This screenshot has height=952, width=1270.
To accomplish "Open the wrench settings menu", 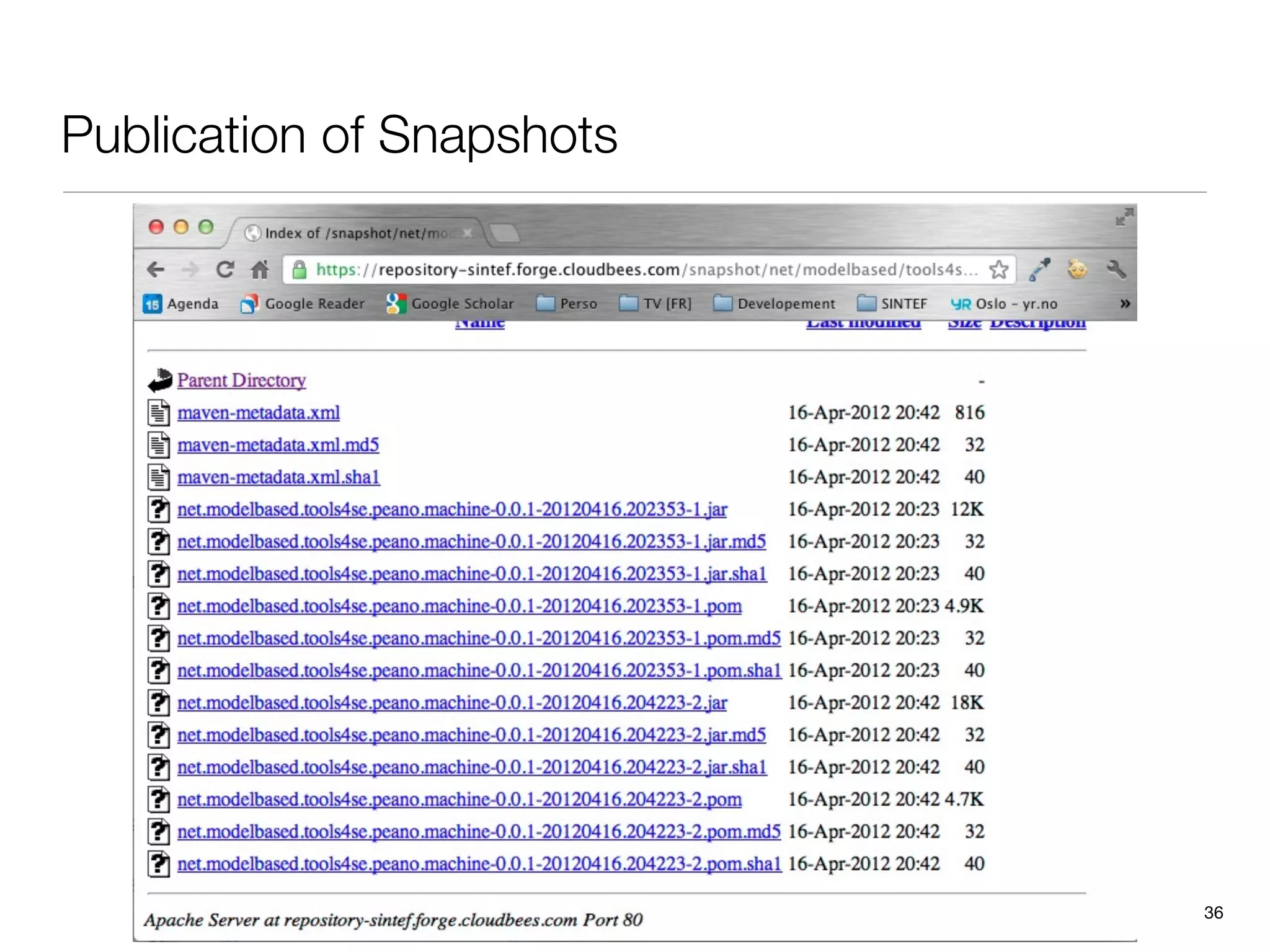I will 1116,270.
